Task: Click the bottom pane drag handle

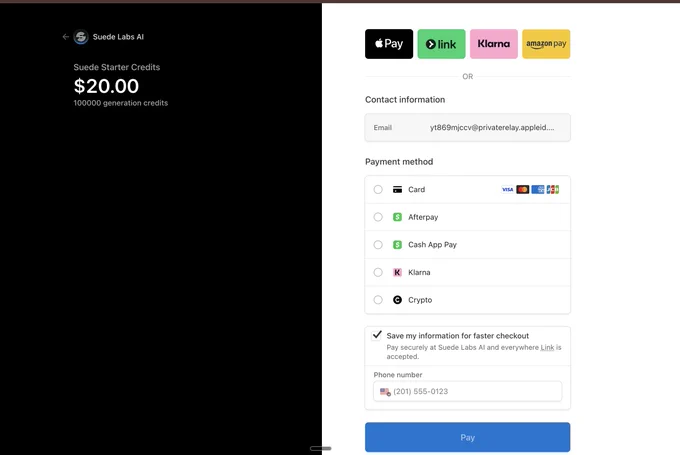Action: pyautogui.click(x=320, y=448)
